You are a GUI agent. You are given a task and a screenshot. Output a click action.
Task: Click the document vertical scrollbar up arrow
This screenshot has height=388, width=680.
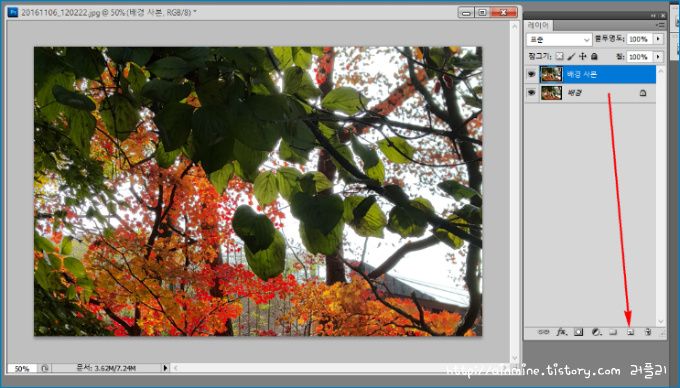click(x=515, y=26)
